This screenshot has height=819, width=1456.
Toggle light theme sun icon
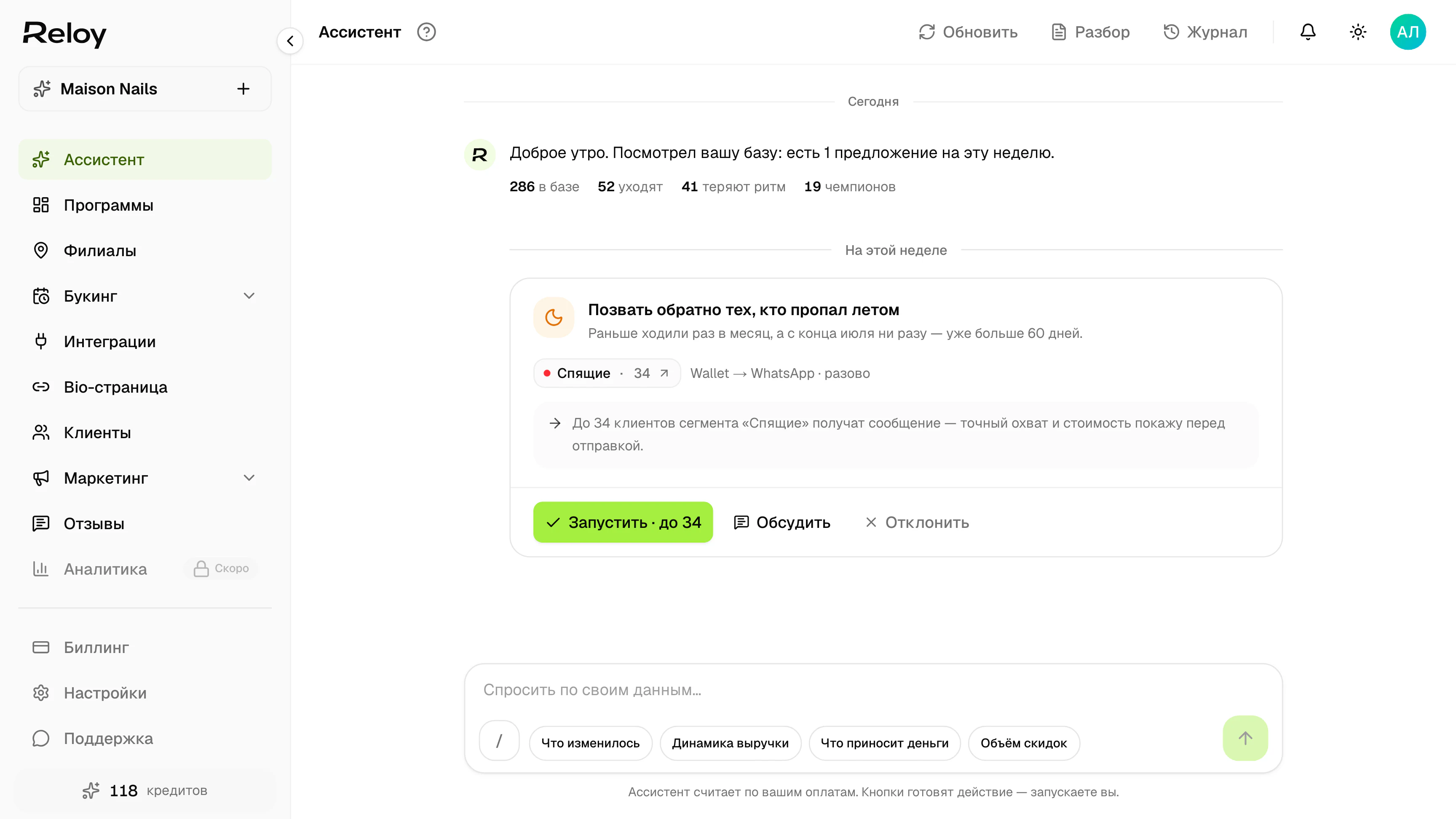coord(1358,32)
